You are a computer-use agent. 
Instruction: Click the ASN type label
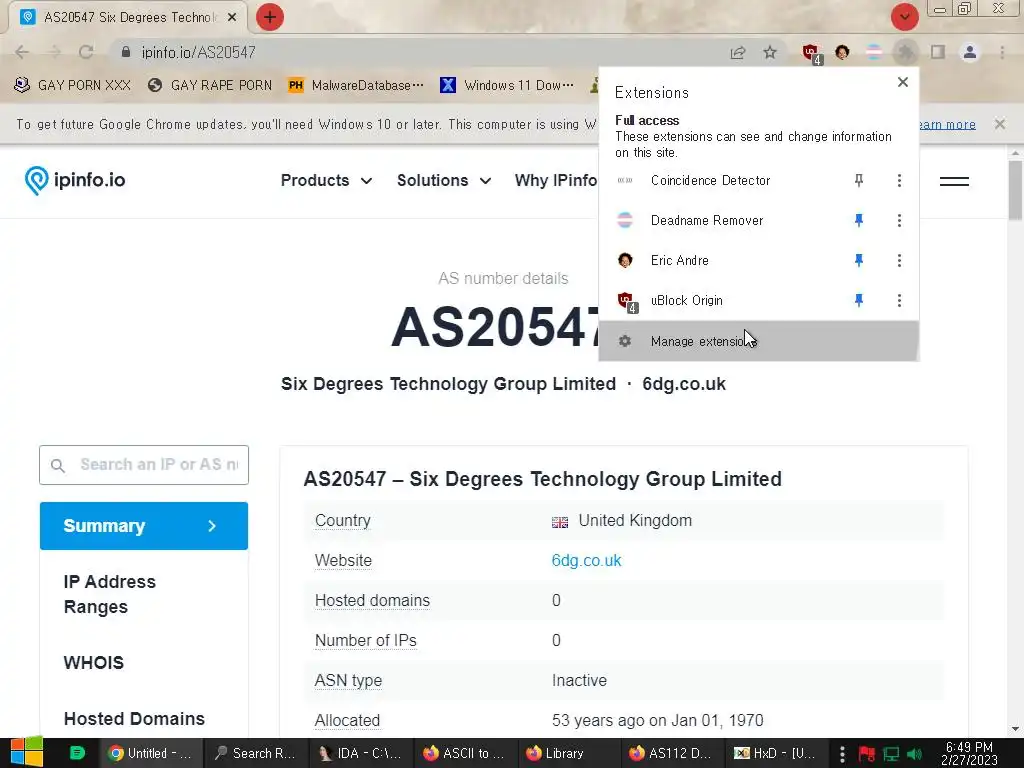[348, 680]
